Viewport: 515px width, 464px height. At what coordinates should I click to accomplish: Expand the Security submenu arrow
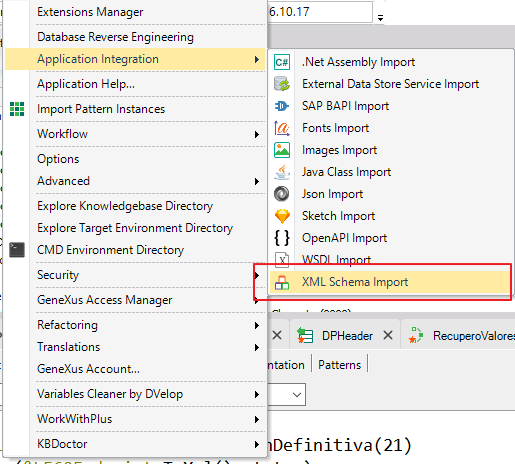(x=257, y=275)
